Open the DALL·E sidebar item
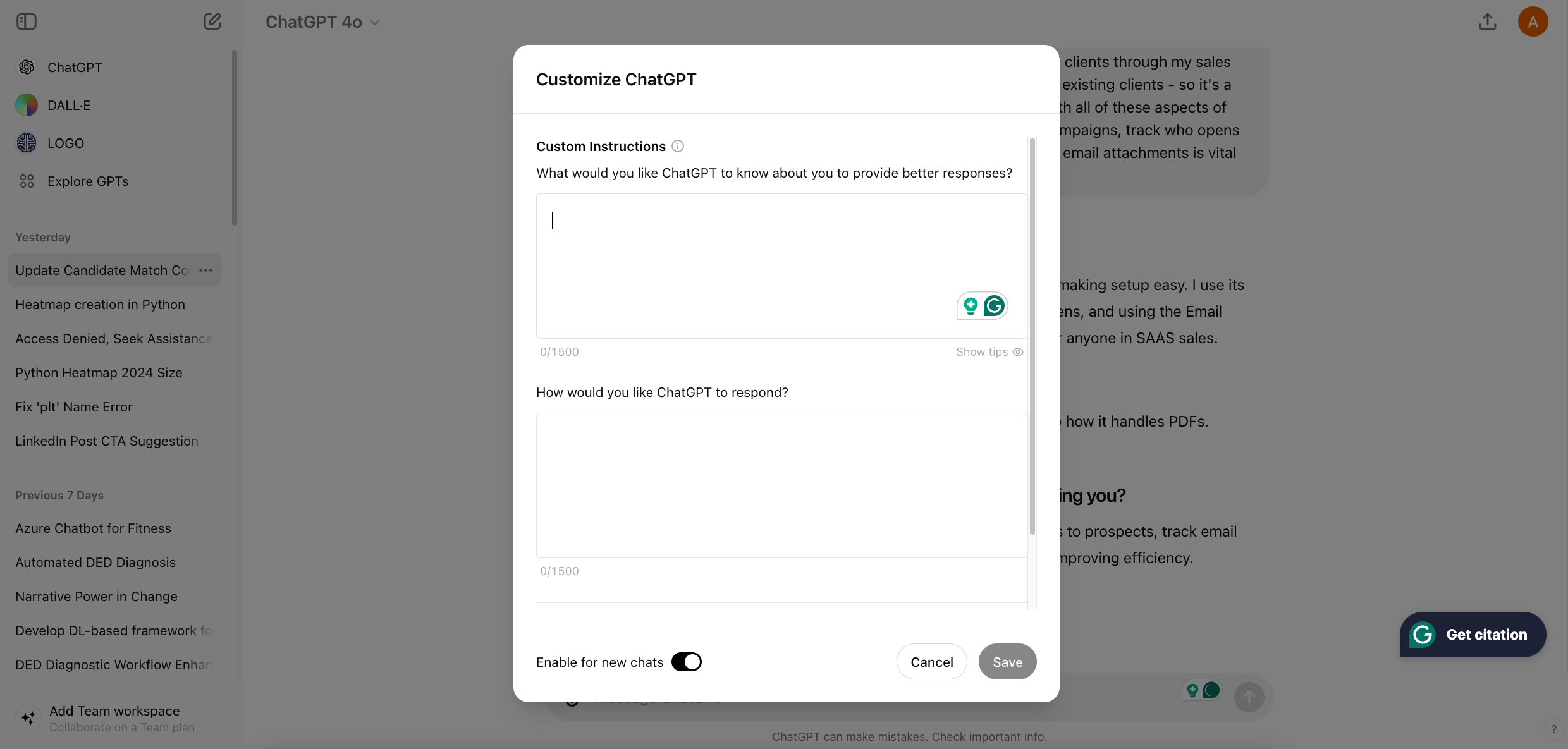Viewport: 1568px width, 749px height. pyautogui.click(x=69, y=105)
